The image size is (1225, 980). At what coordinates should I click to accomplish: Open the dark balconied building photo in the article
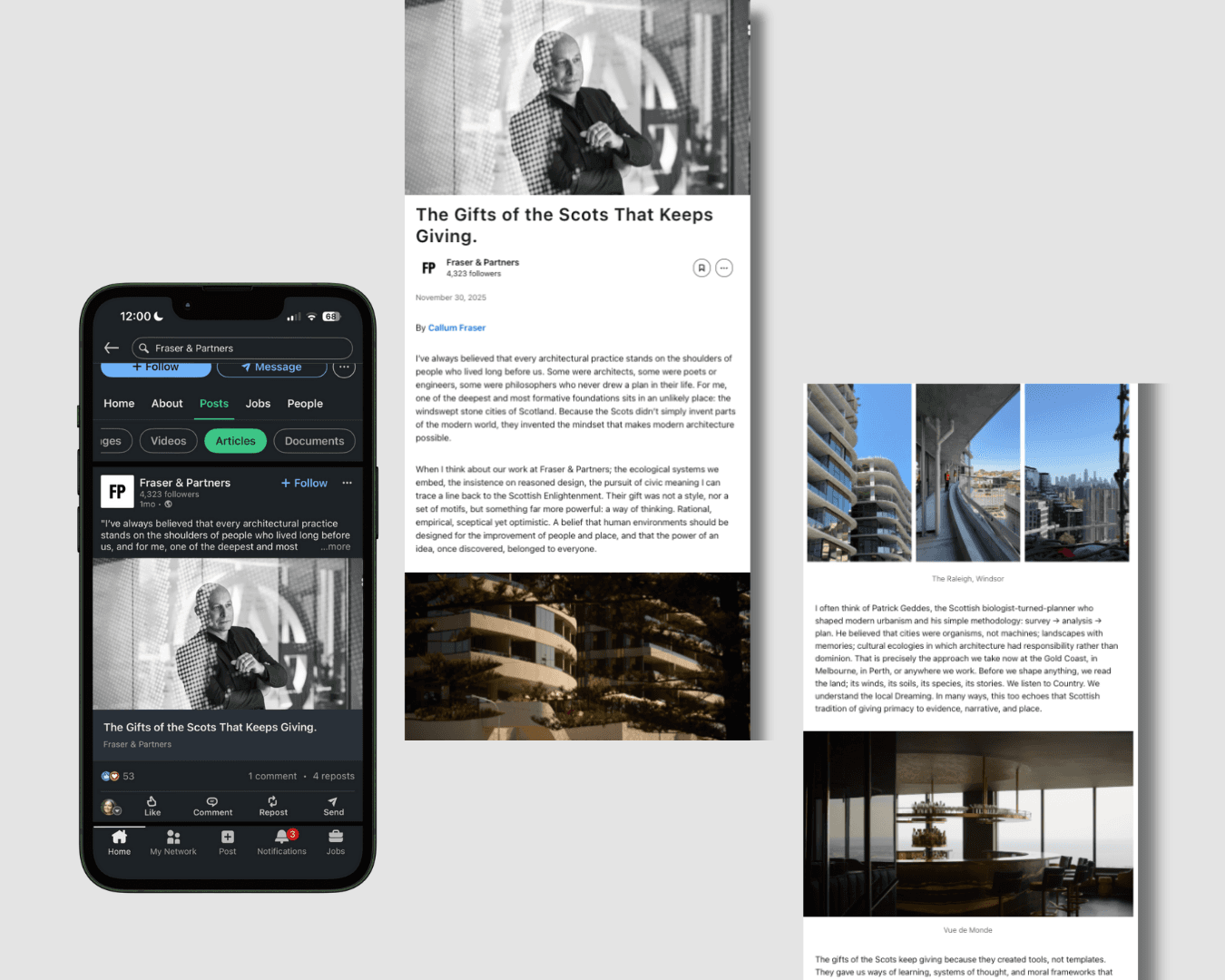(577, 656)
